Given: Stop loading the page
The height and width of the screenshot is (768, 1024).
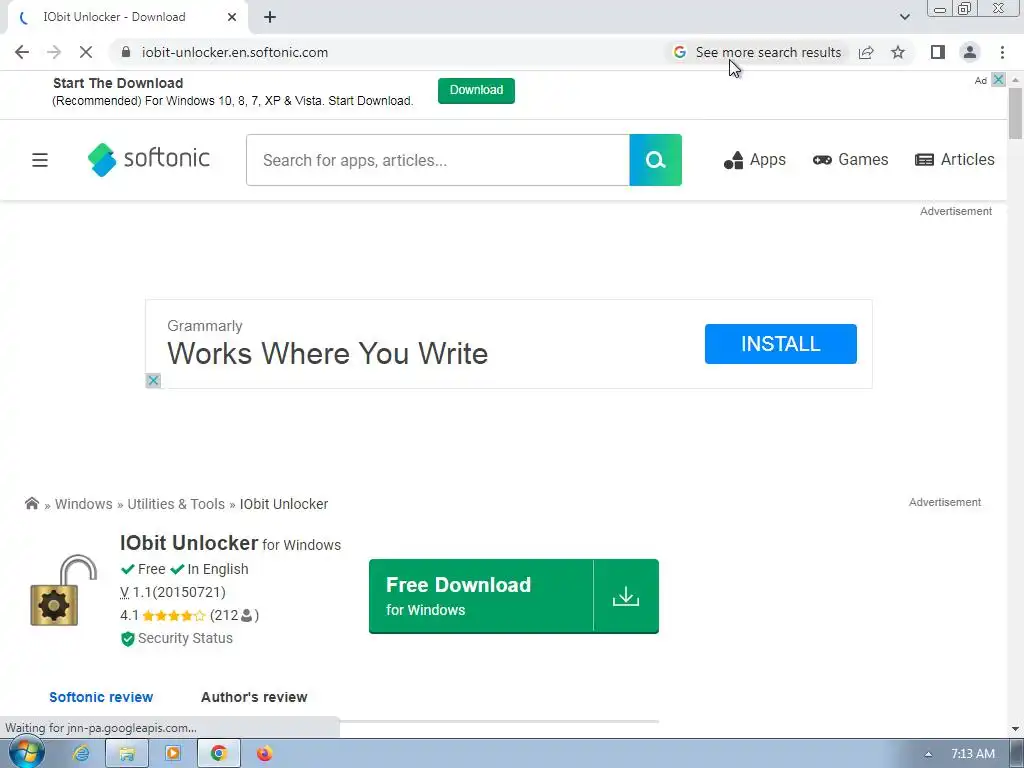Looking at the screenshot, I should (x=86, y=52).
